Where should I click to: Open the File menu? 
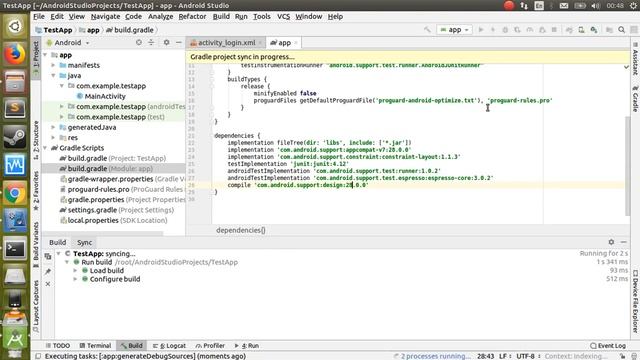(x=39, y=17)
